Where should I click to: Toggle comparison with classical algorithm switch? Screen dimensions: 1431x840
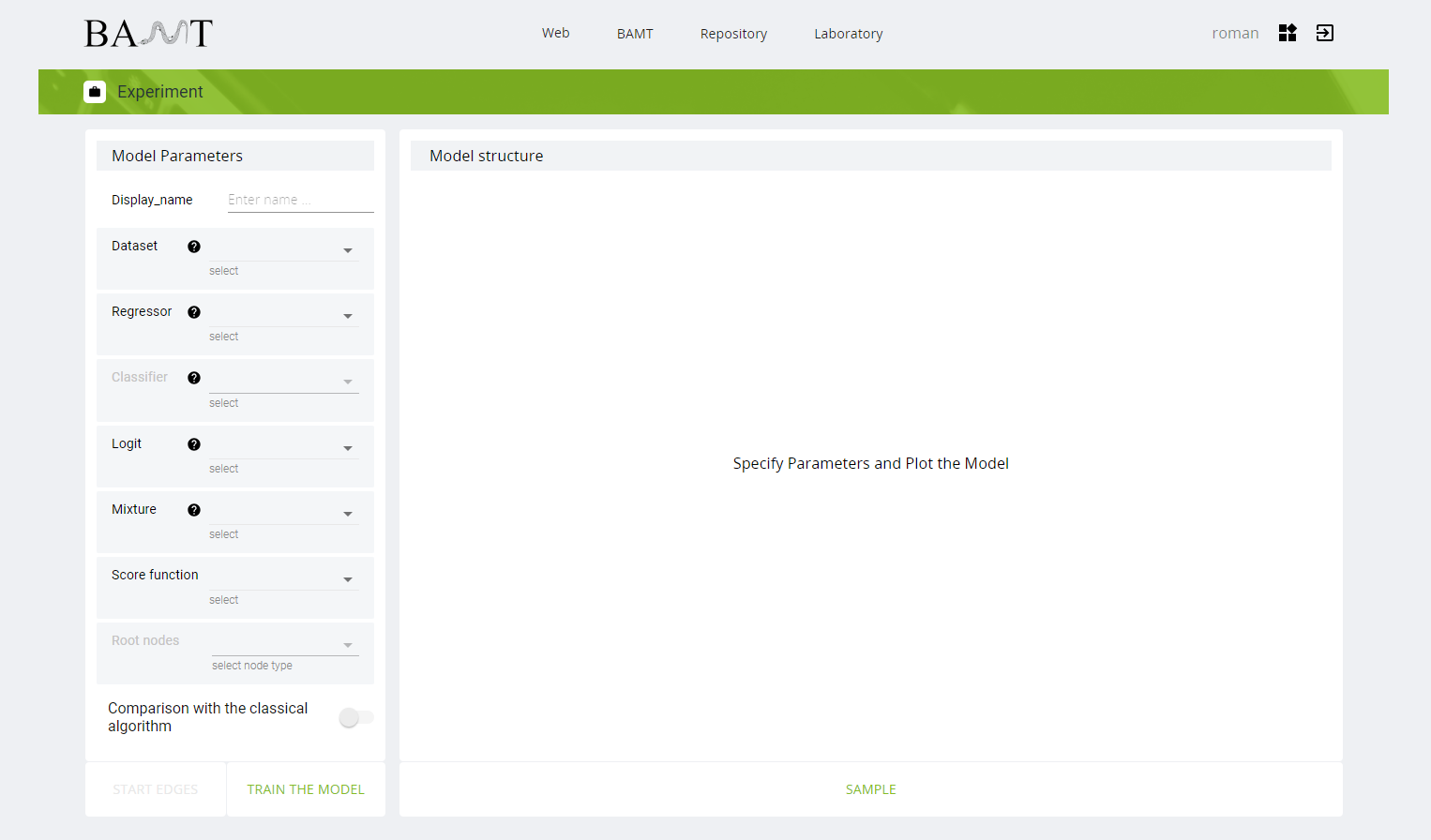coord(355,717)
